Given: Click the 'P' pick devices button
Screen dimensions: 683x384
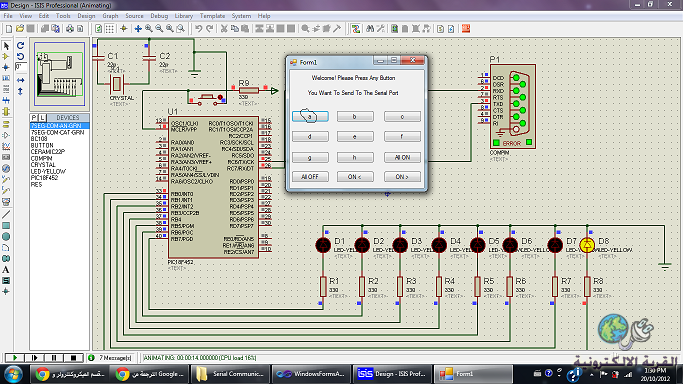Looking at the screenshot, I should [x=34, y=118].
